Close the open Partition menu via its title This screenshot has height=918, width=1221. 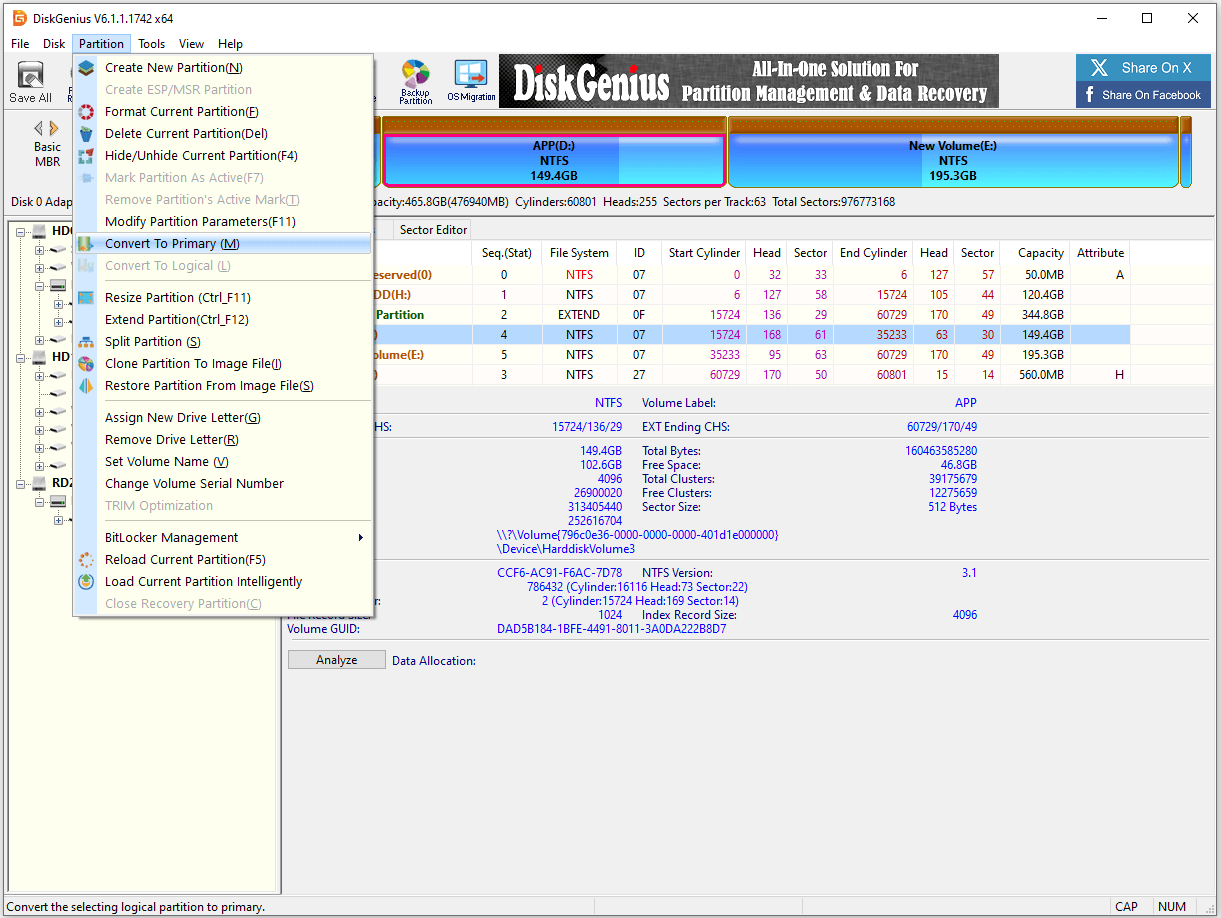[x=102, y=44]
